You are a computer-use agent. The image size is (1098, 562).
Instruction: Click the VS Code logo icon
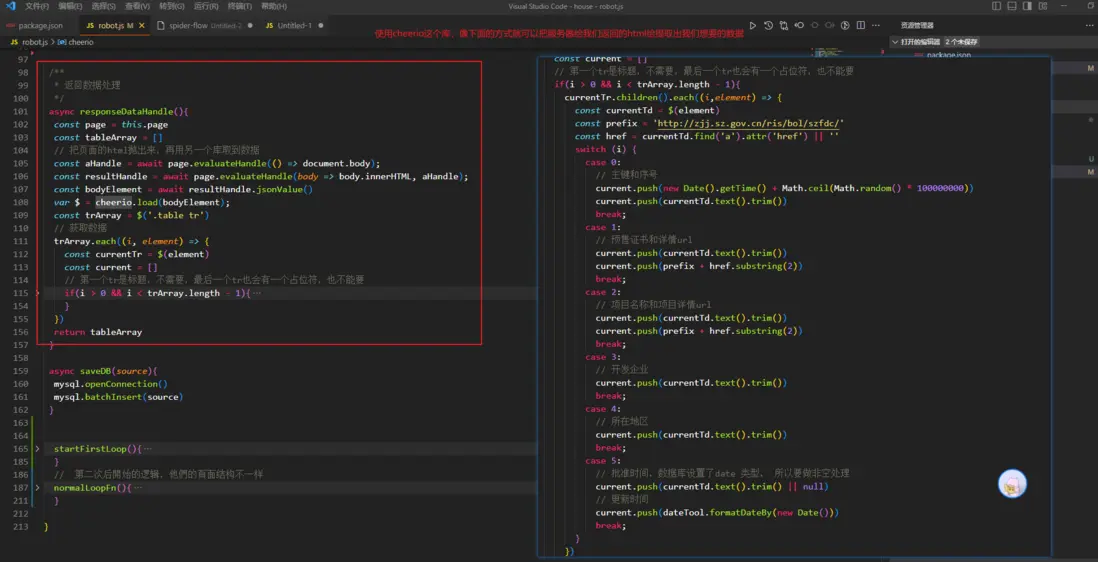pyautogui.click(x=11, y=6)
